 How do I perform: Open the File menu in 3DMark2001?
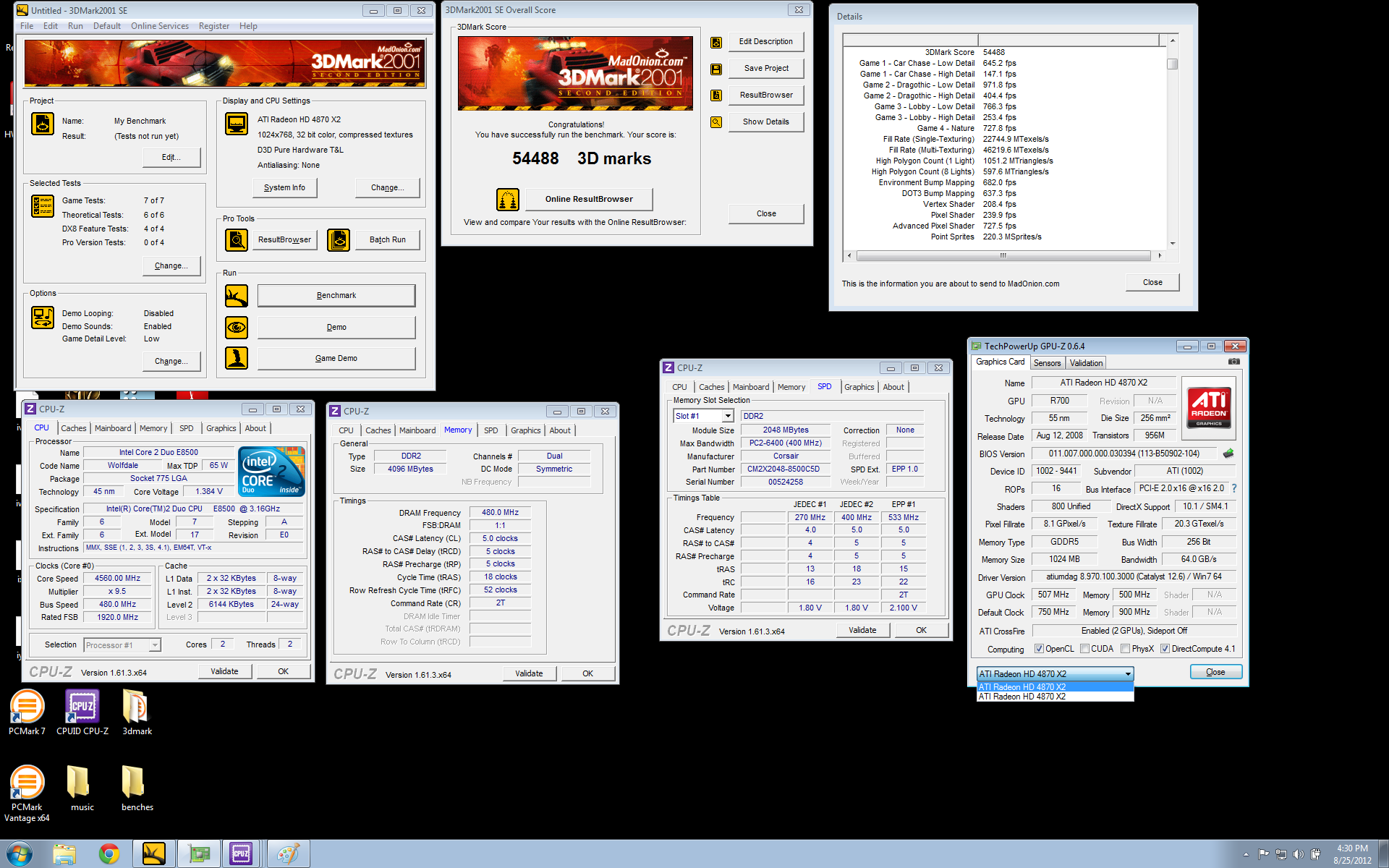coord(27,26)
